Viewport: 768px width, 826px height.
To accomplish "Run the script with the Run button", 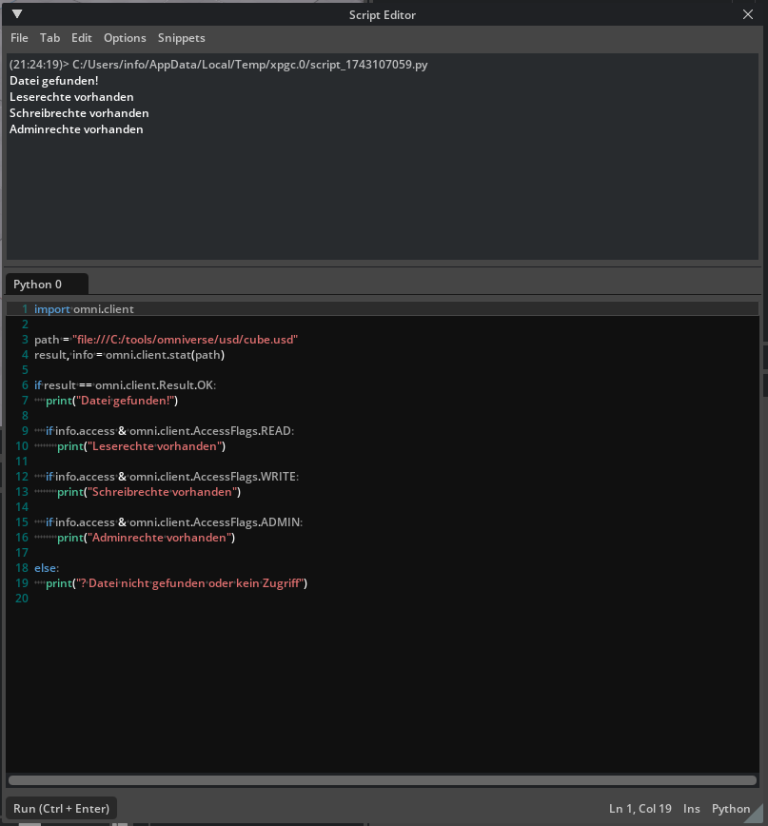I will pos(60,808).
